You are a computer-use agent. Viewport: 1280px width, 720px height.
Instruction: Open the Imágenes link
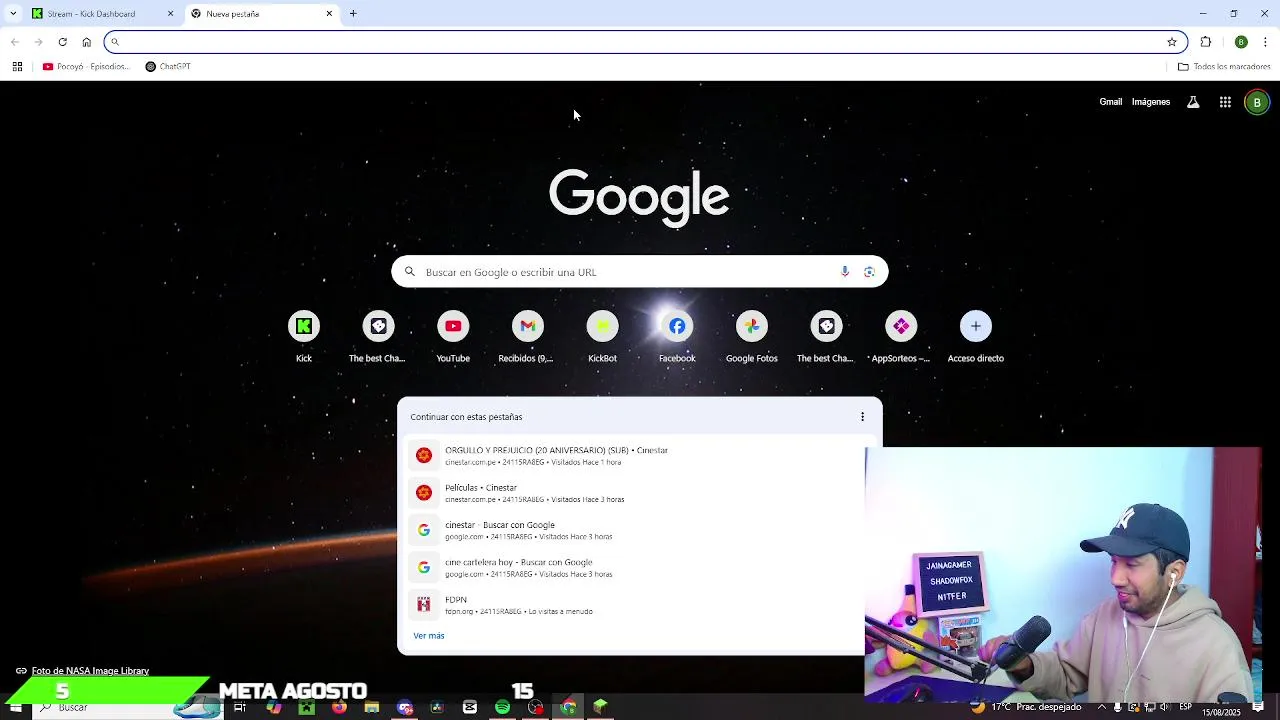click(x=1151, y=102)
